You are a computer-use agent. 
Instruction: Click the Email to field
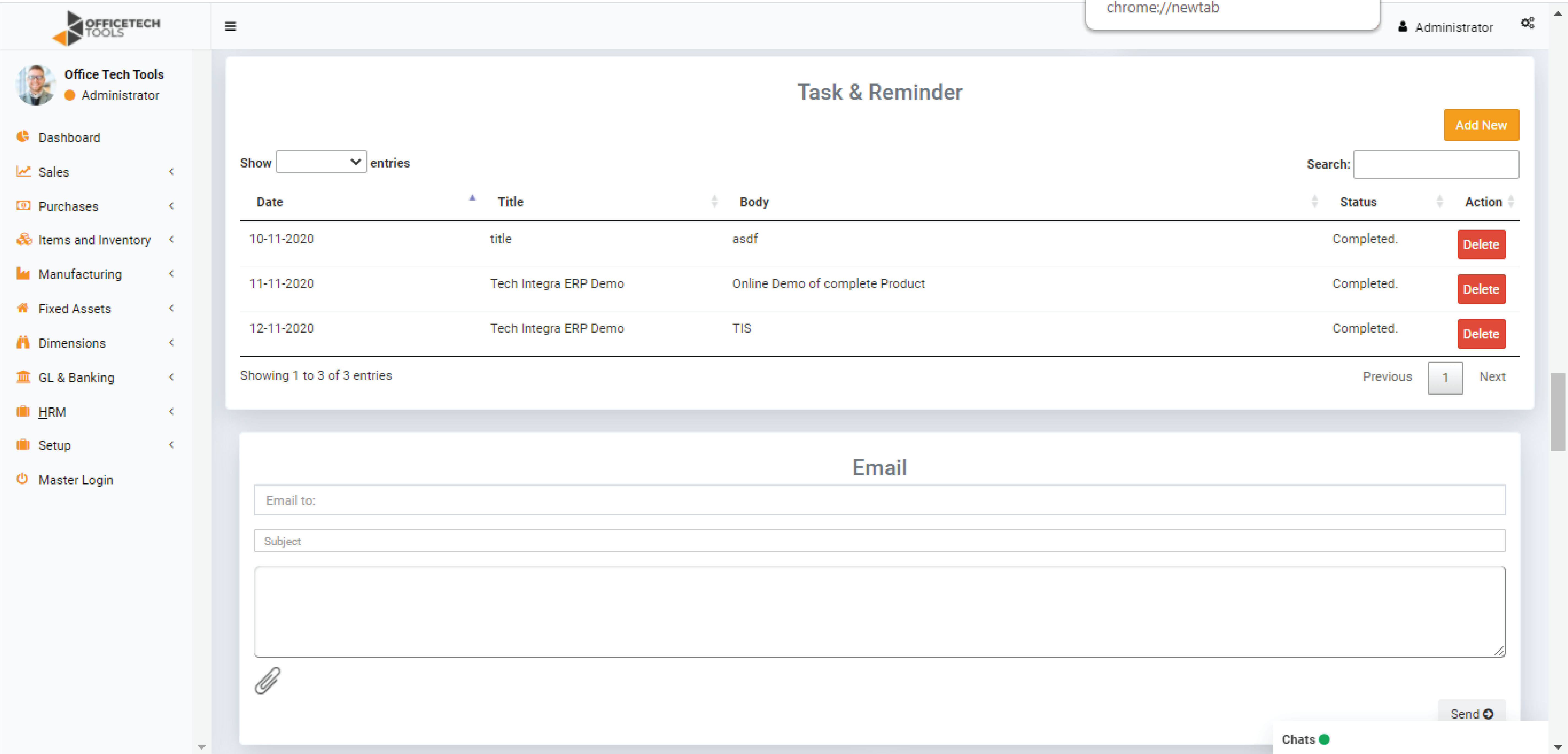click(879, 499)
